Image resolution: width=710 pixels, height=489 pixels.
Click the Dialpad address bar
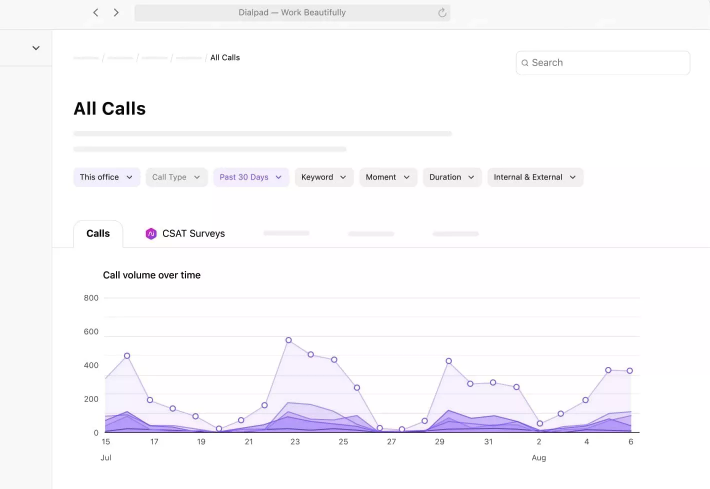coord(292,13)
